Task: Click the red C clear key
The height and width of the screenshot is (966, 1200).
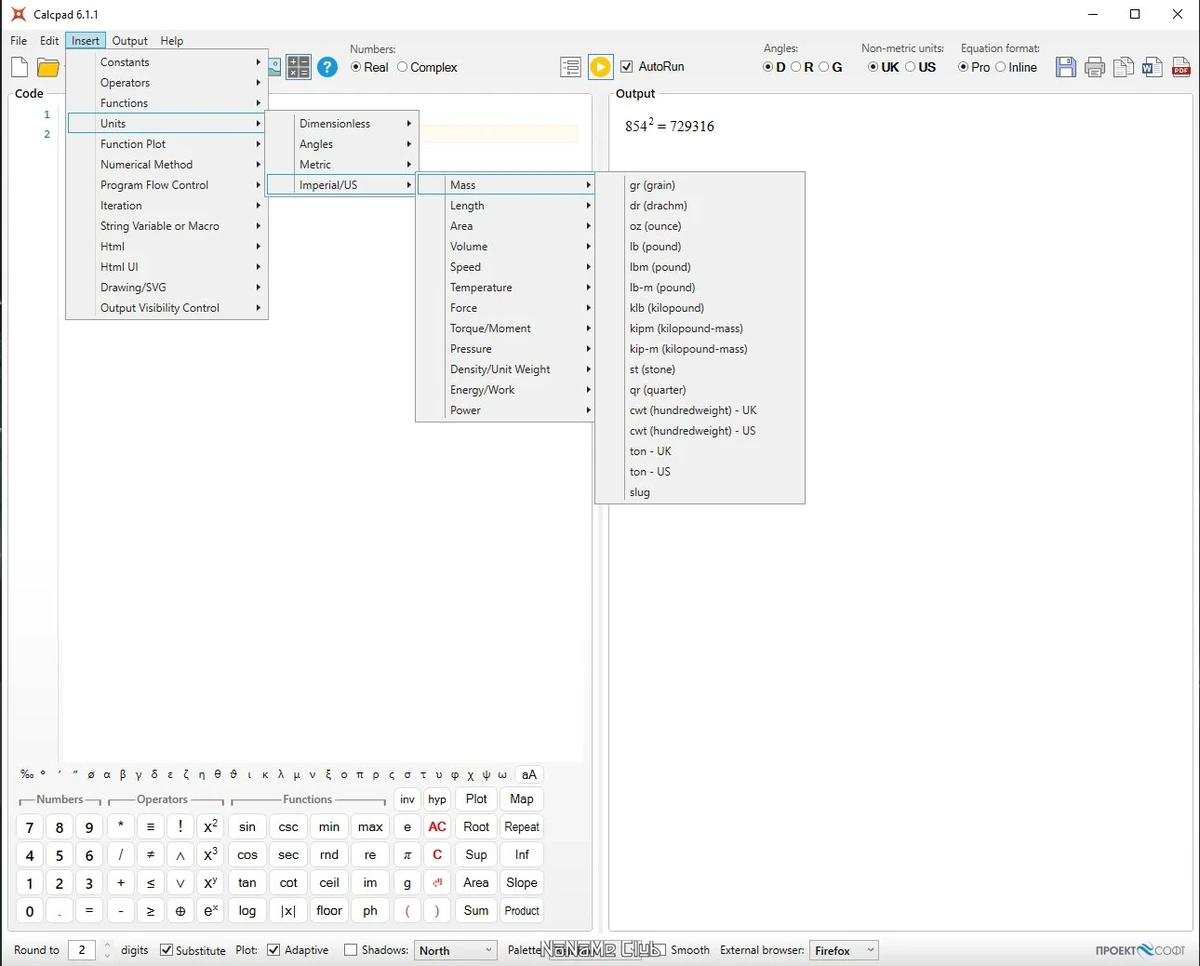Action: point(437,855)
